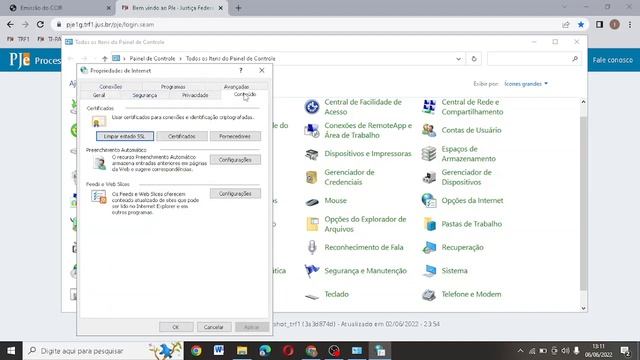Open Word from the taskbar

point(219,351)
